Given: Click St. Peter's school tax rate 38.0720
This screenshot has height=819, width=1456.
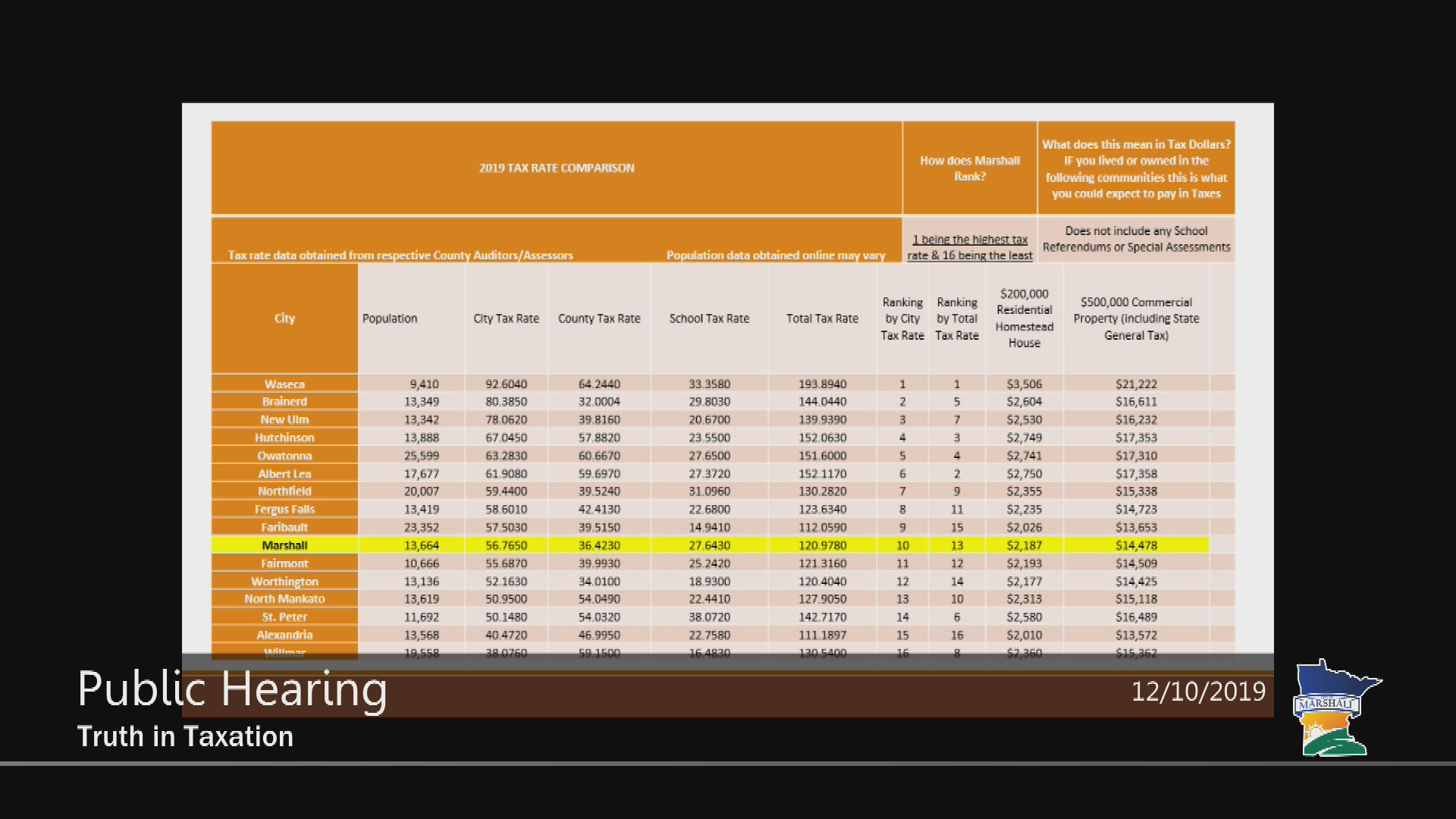Looking at the screenshot, I should tap(709, 617).
